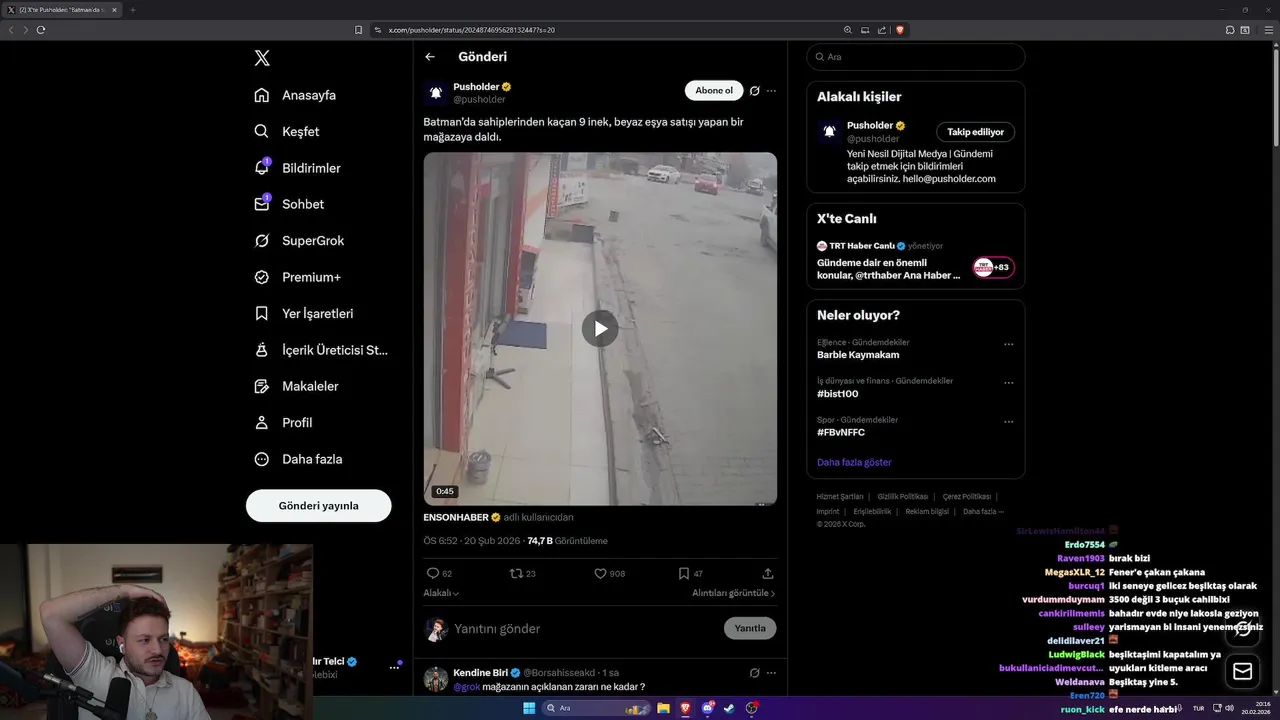Click reply icon with 62 replies

click(x=439, y=573)
